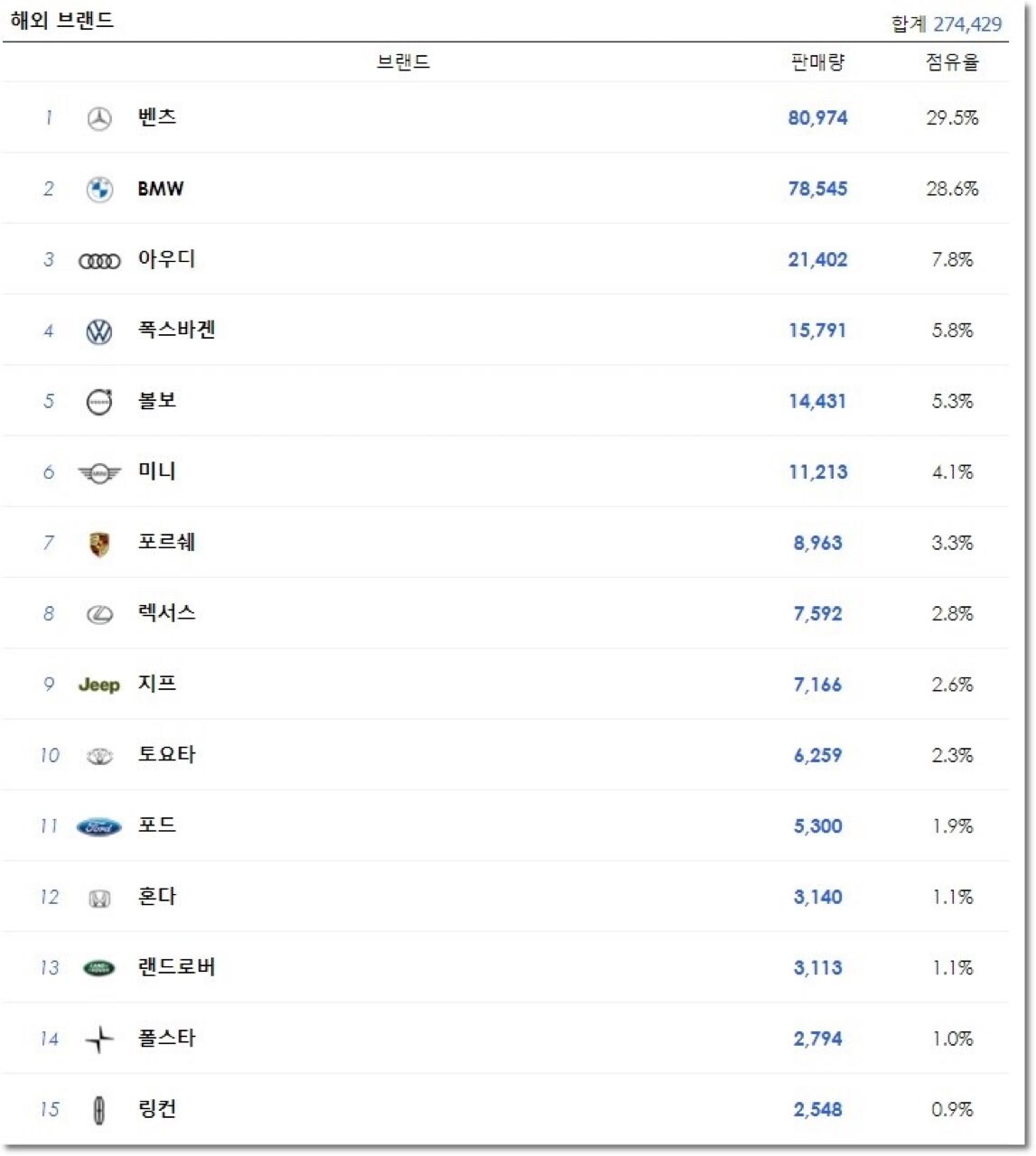Sort by the 점유율 column header
1036x1156 pixels.
click(952, 62)
